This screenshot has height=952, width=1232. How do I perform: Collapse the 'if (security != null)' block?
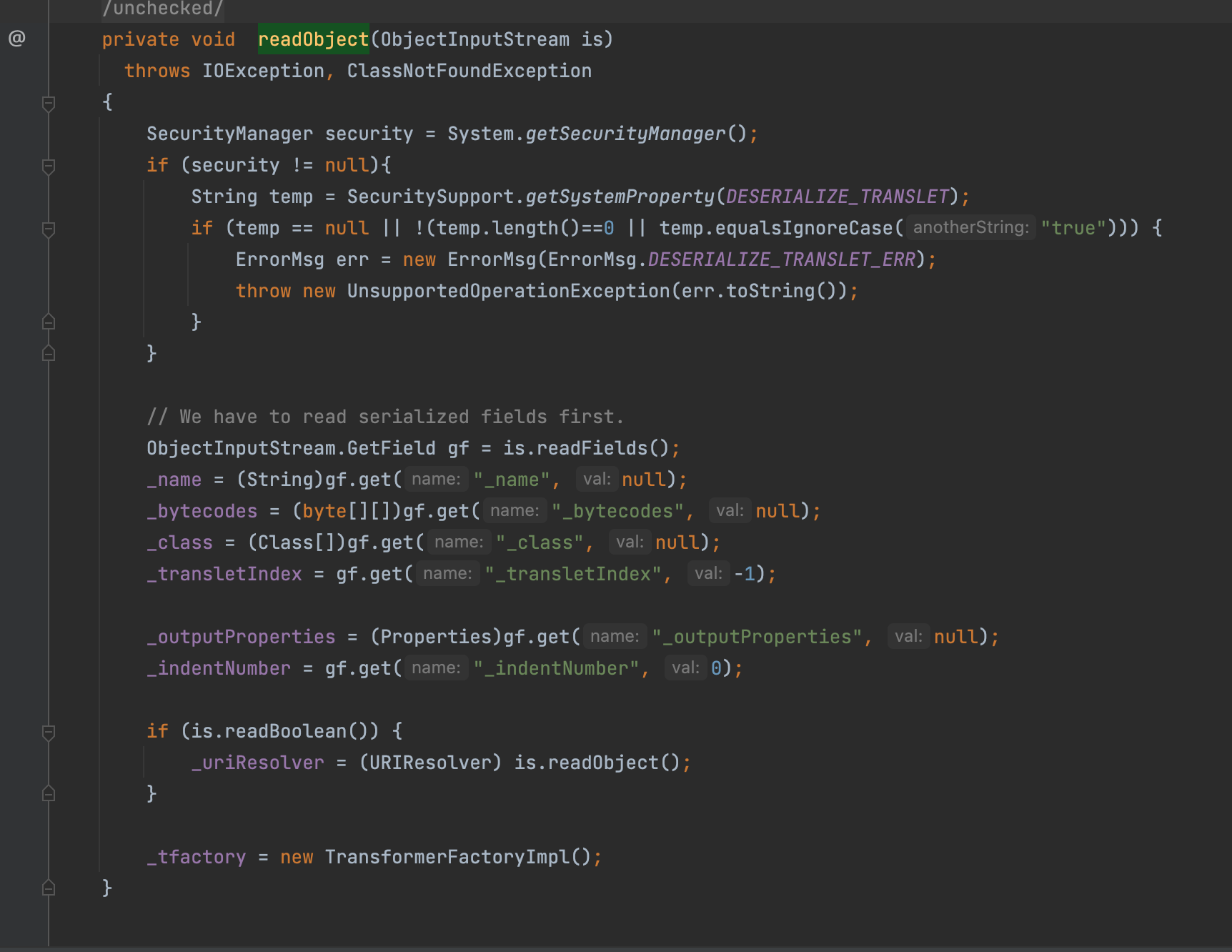click(49, 167)
